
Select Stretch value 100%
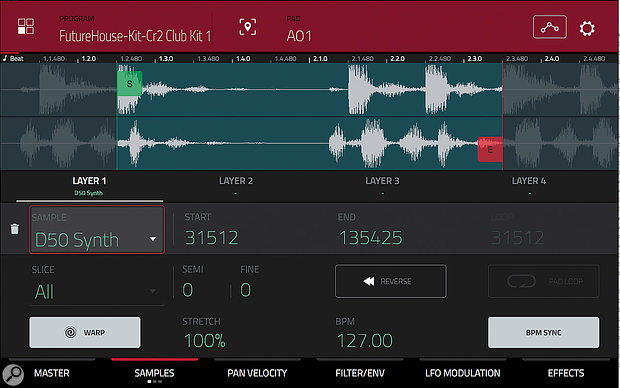[204, 341]
